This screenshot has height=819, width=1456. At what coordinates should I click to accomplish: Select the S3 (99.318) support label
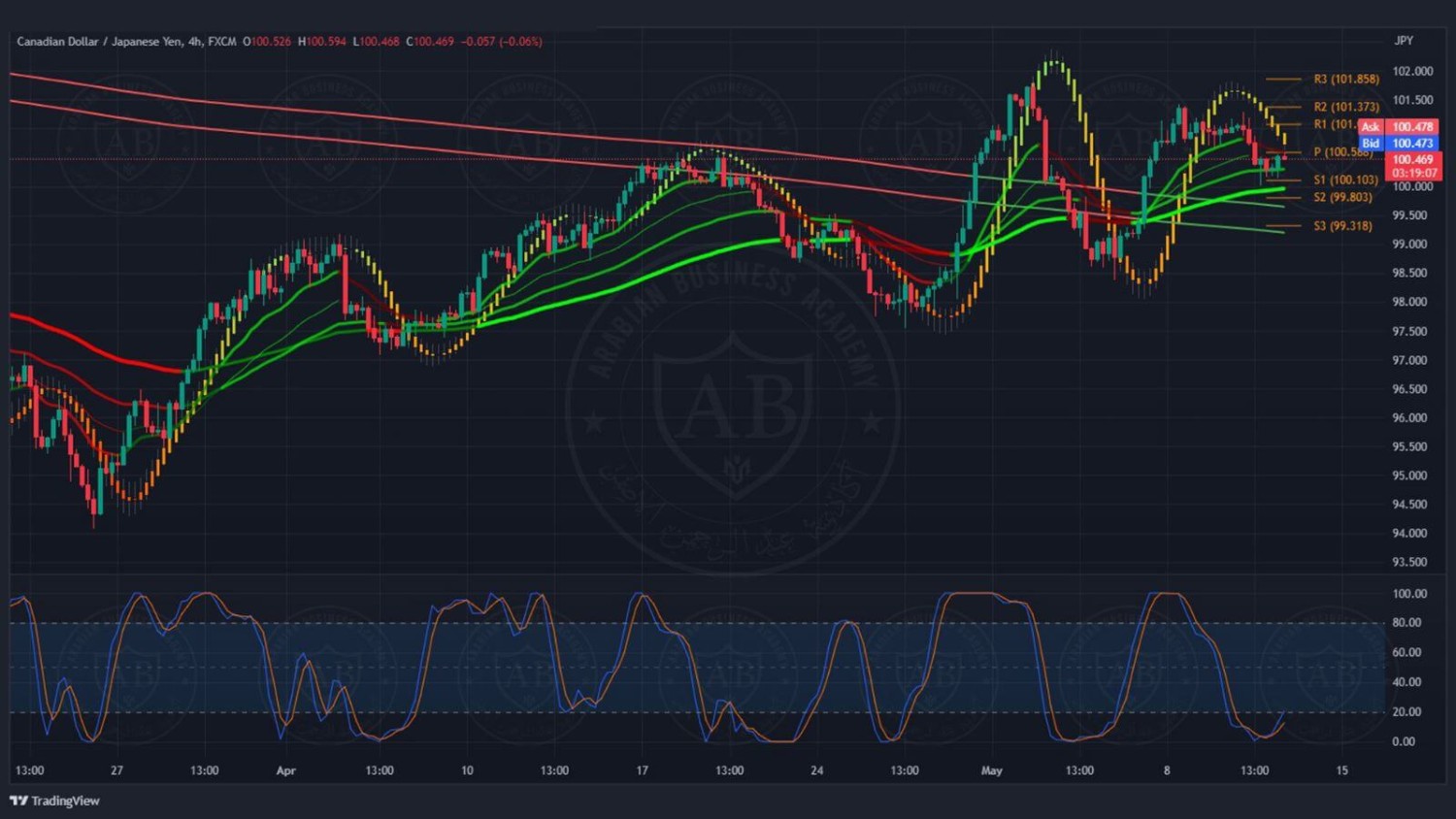point(1342,226)
